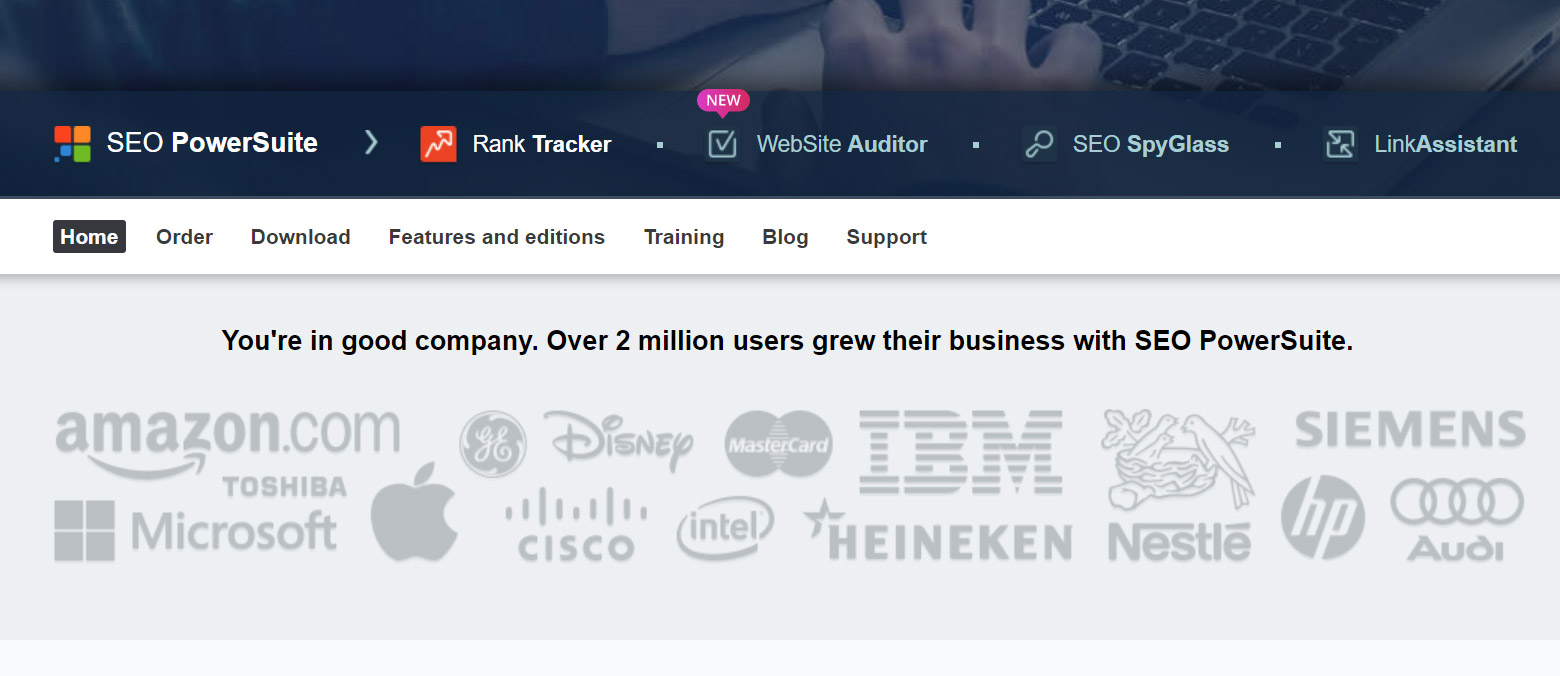Click the HP circular logo
Screen dimensions: 1560x676
click(x=1322, y=517)
